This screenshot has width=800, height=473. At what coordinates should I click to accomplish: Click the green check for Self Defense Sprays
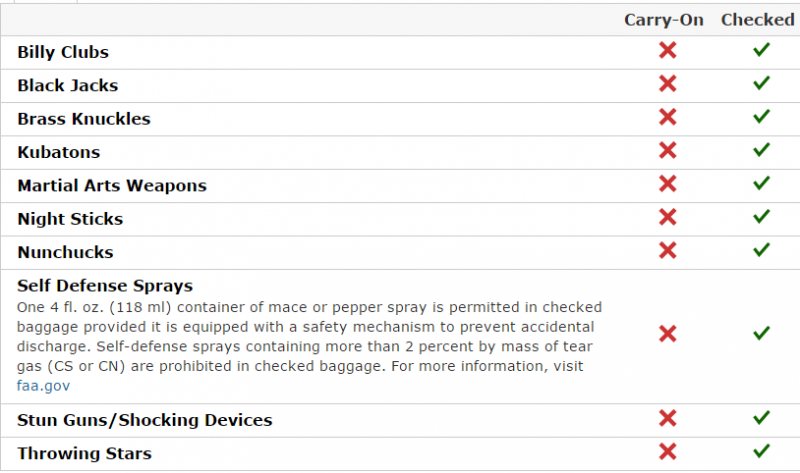761,333
